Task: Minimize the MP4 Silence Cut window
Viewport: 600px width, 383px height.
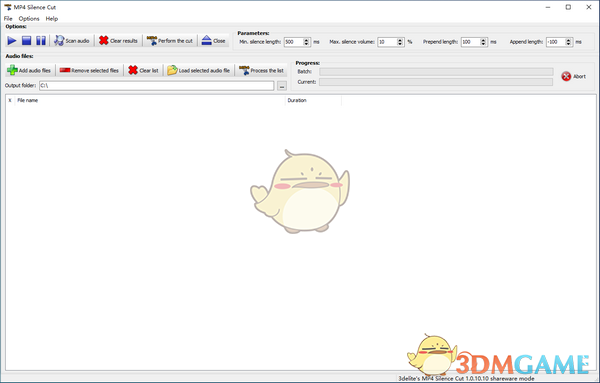Action: pyautogui.click(x=548, y=7)
